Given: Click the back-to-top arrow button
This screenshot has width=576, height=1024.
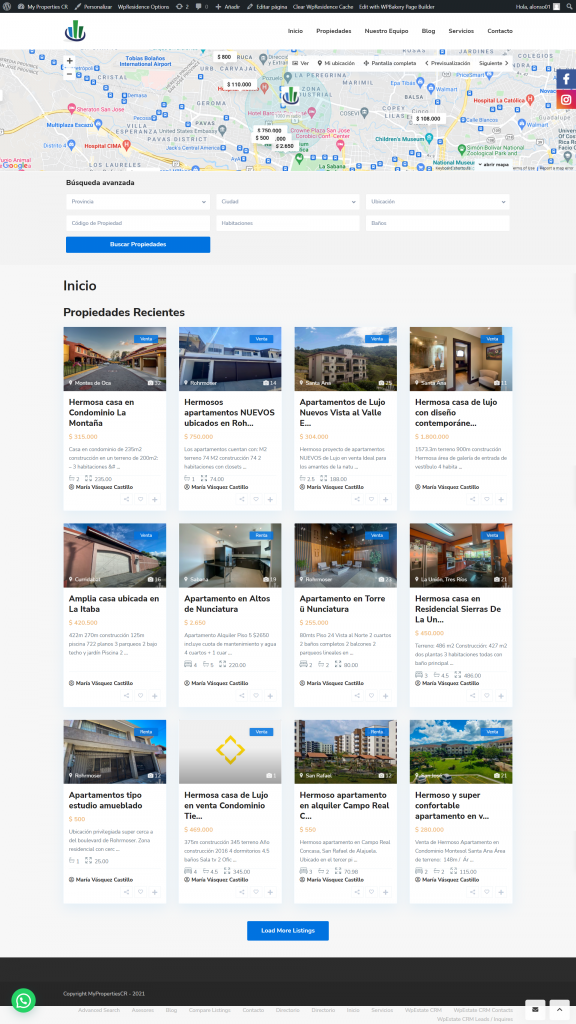Looking at the screenshot, I should [559, 1010].
